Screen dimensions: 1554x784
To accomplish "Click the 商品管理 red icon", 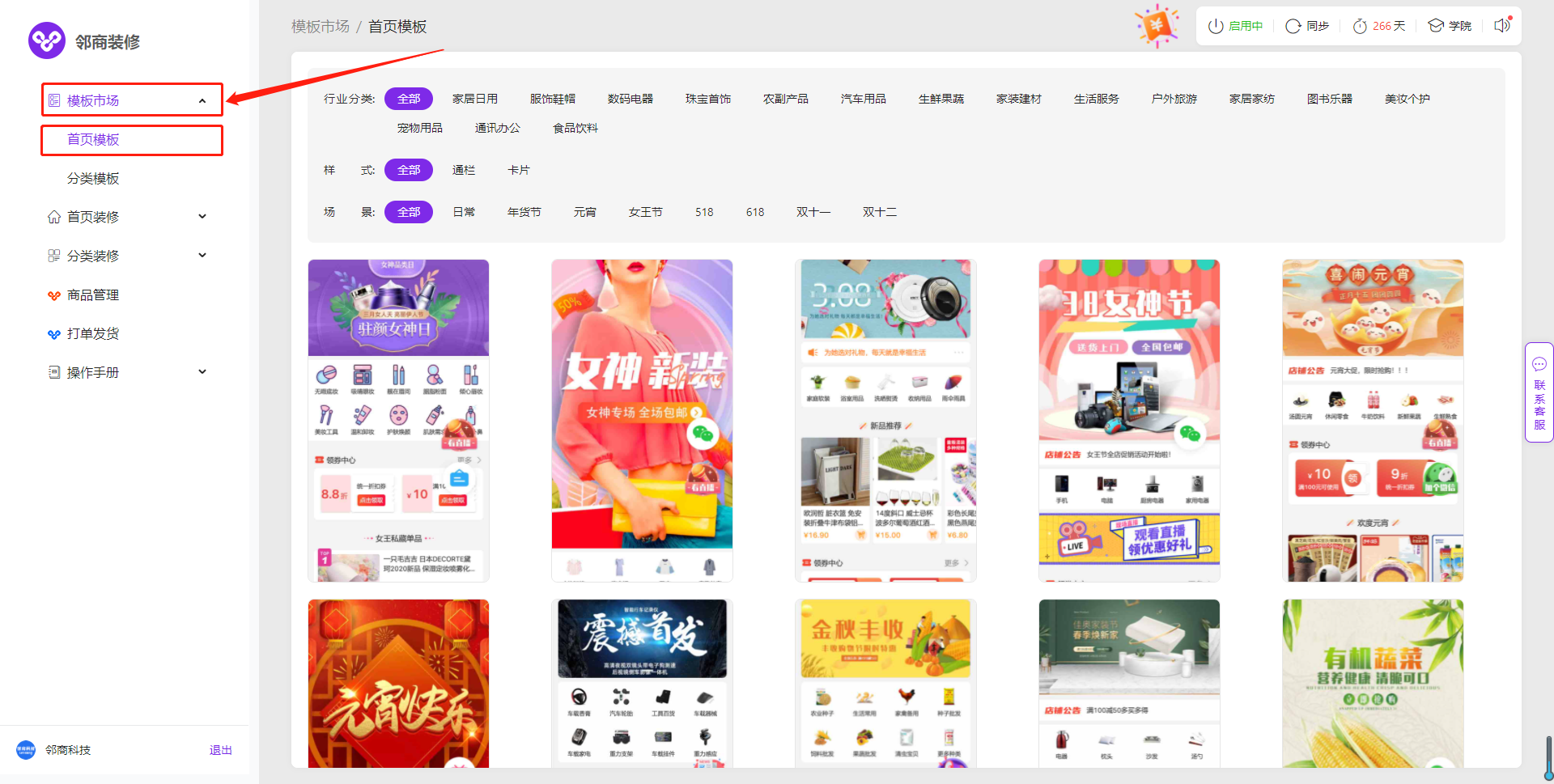I will pyautogui.click(x=54, y=295).
